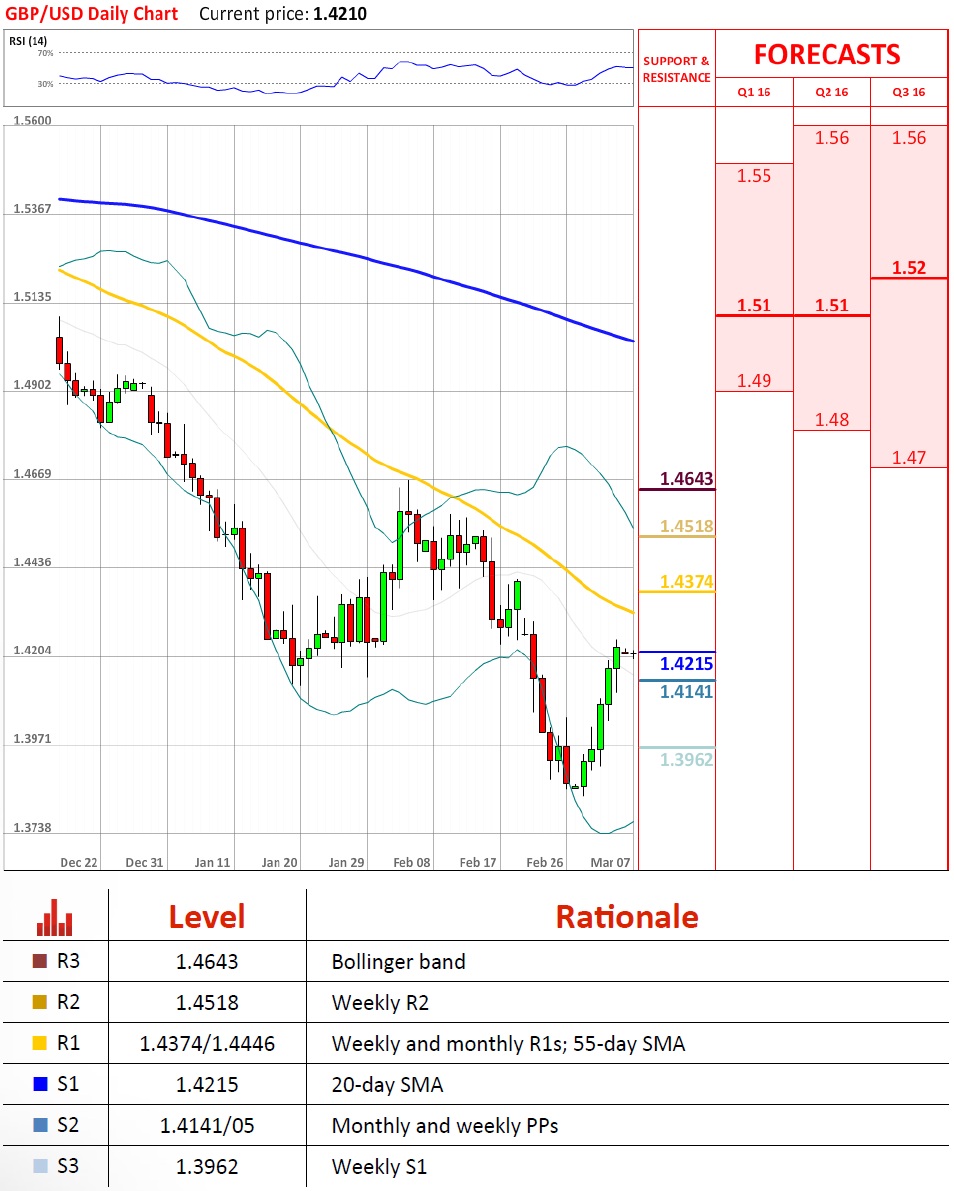The height and width of the screenshot is (1191, 954).
Task: Click the current price value 1.4210
Action: (x=340, y=14)
